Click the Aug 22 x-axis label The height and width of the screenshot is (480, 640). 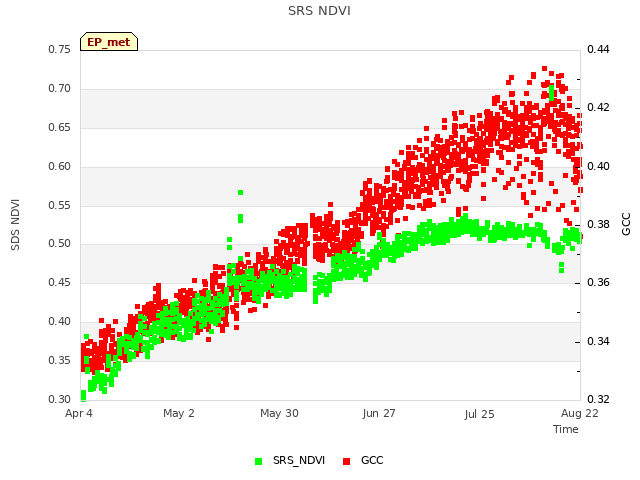580,413
